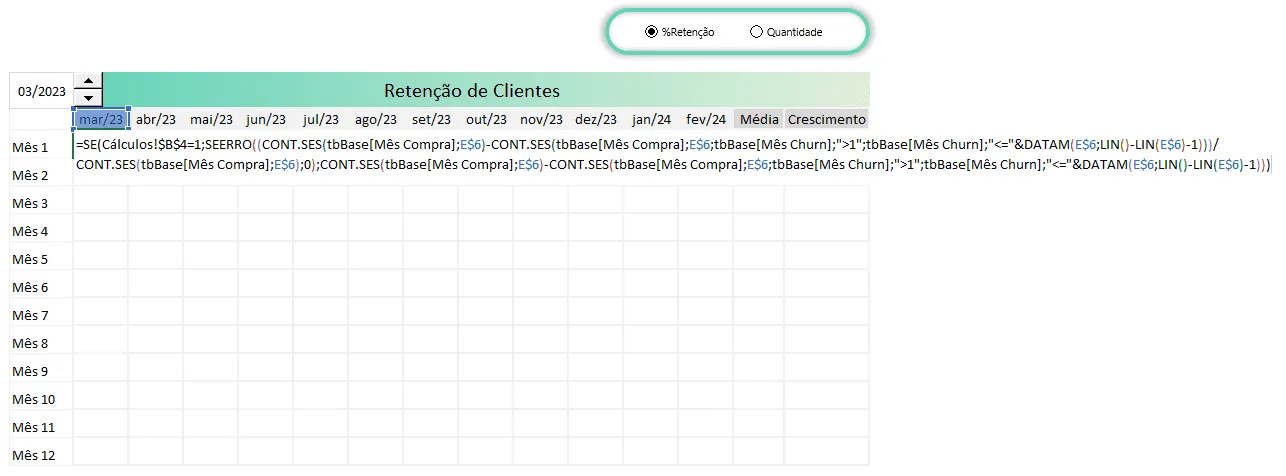Image resolution: width=1286 pixels, height=476 pixels.
Task: Click the spinner up arrow beside 03/2023
Action: tap(89, 81)
